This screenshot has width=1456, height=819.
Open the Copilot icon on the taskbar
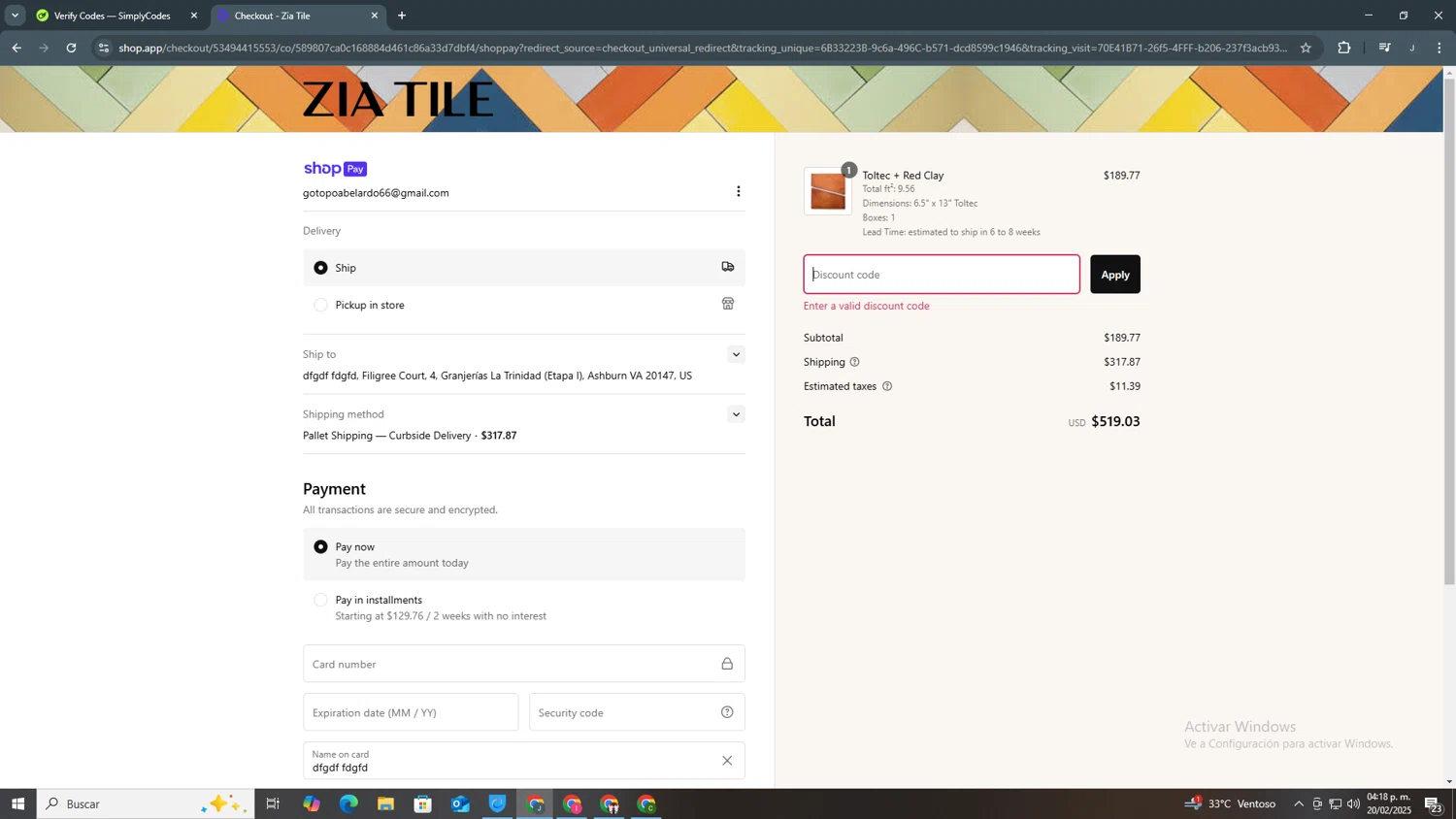coord(311,803)
